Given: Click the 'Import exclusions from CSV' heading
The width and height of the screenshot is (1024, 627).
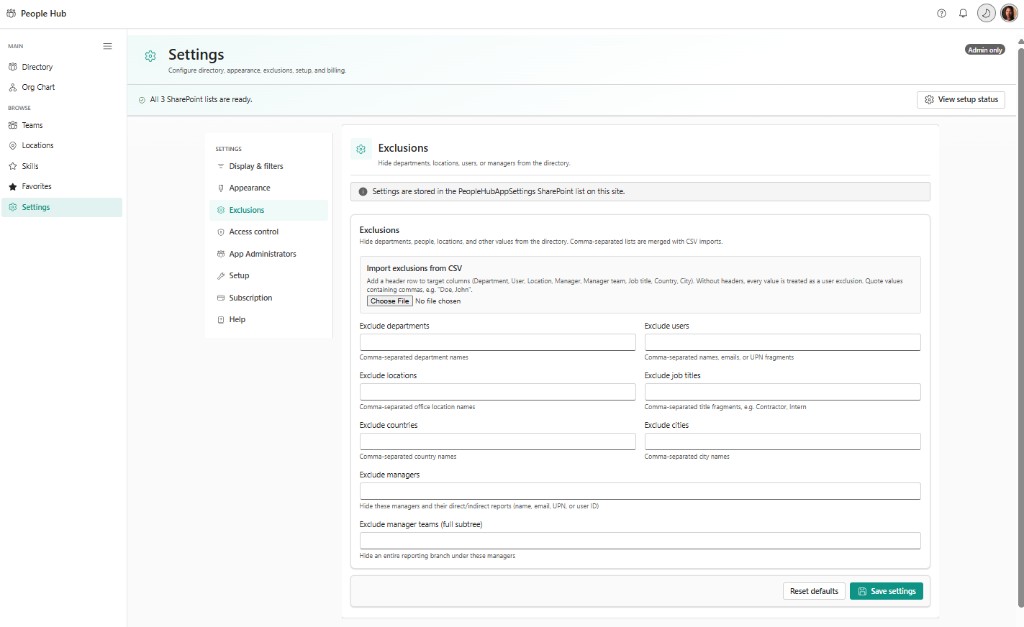Looking at the screenshot, I should click(x=414, y=268).
